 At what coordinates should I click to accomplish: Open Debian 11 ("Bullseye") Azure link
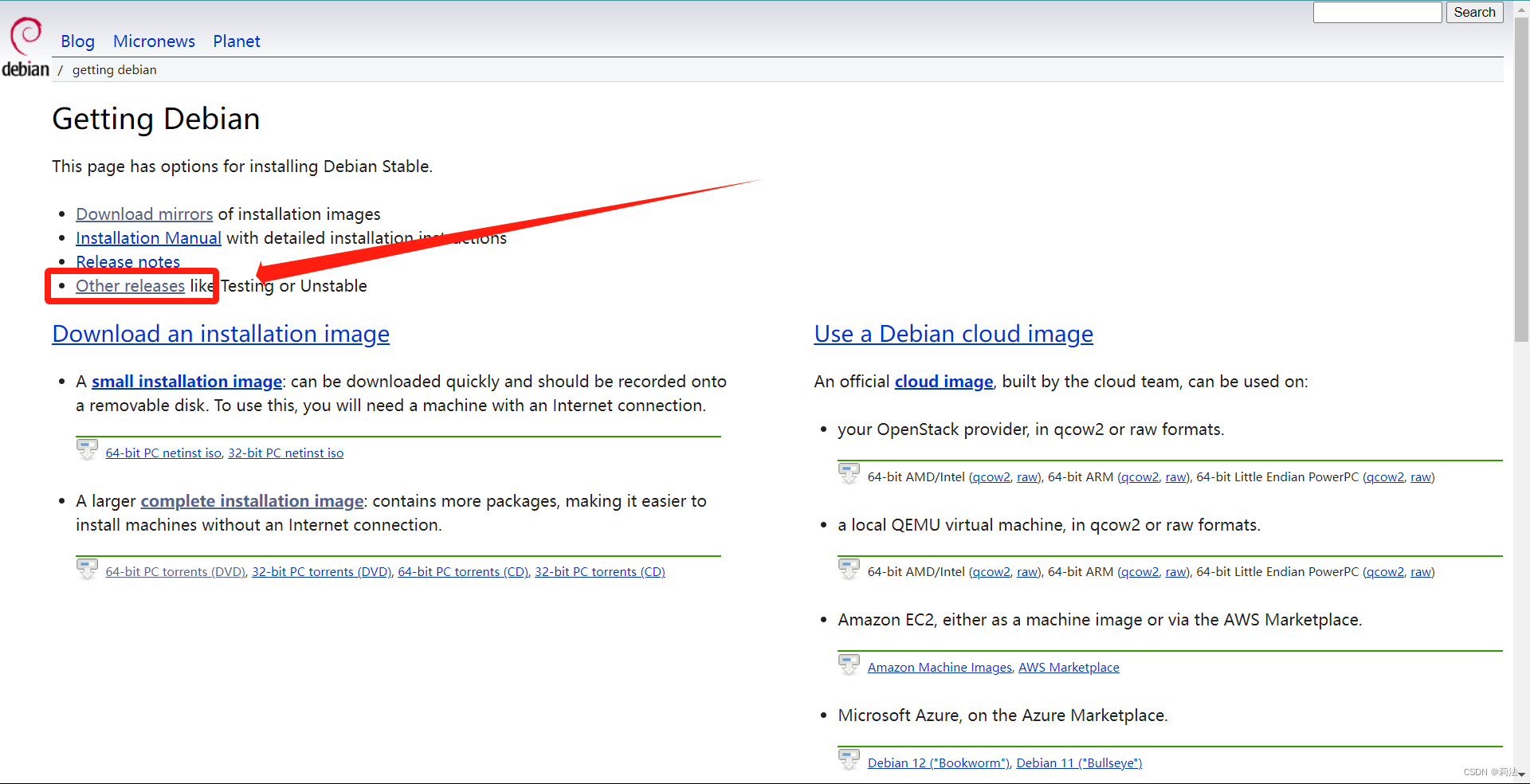[1079, 763]
